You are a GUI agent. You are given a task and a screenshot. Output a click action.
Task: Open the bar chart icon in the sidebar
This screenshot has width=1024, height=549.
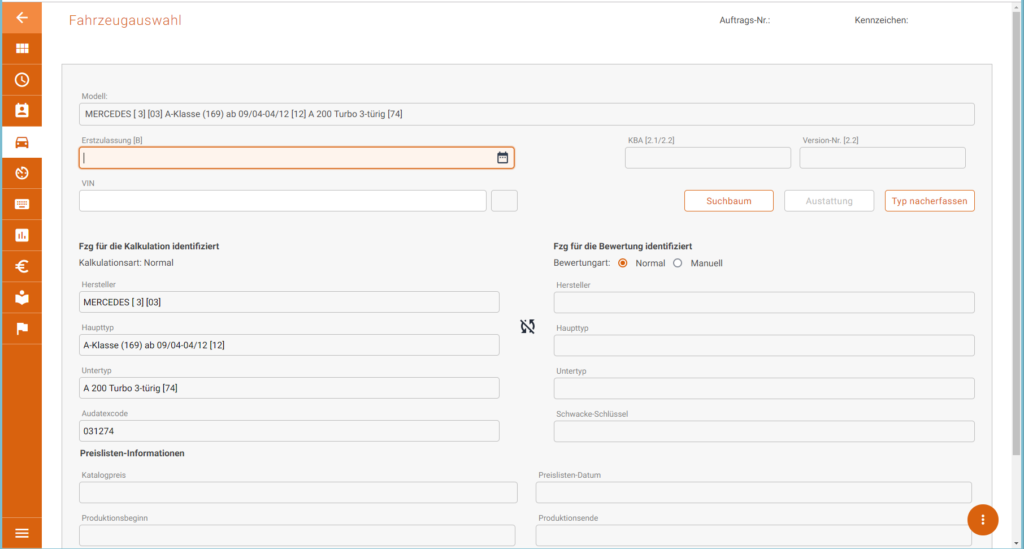22,235
